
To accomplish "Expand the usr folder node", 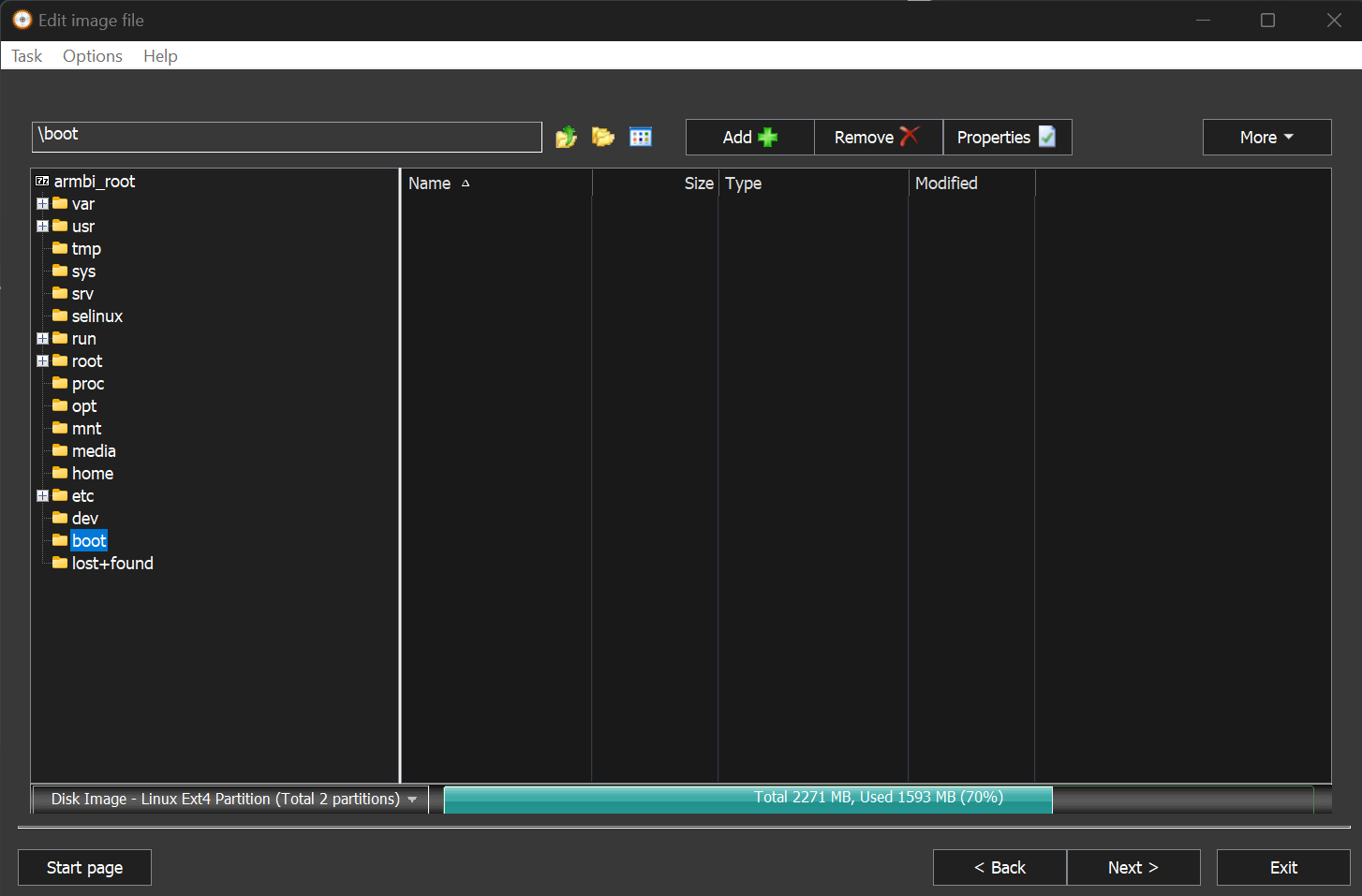I will 42,226.
